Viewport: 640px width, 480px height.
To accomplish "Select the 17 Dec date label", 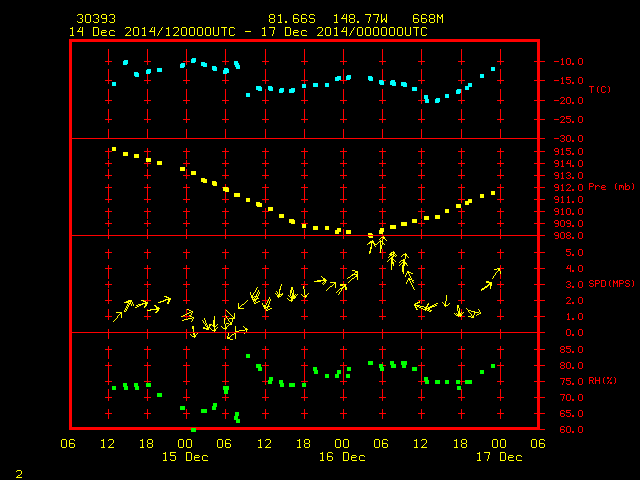I will (x=499, y=457).
